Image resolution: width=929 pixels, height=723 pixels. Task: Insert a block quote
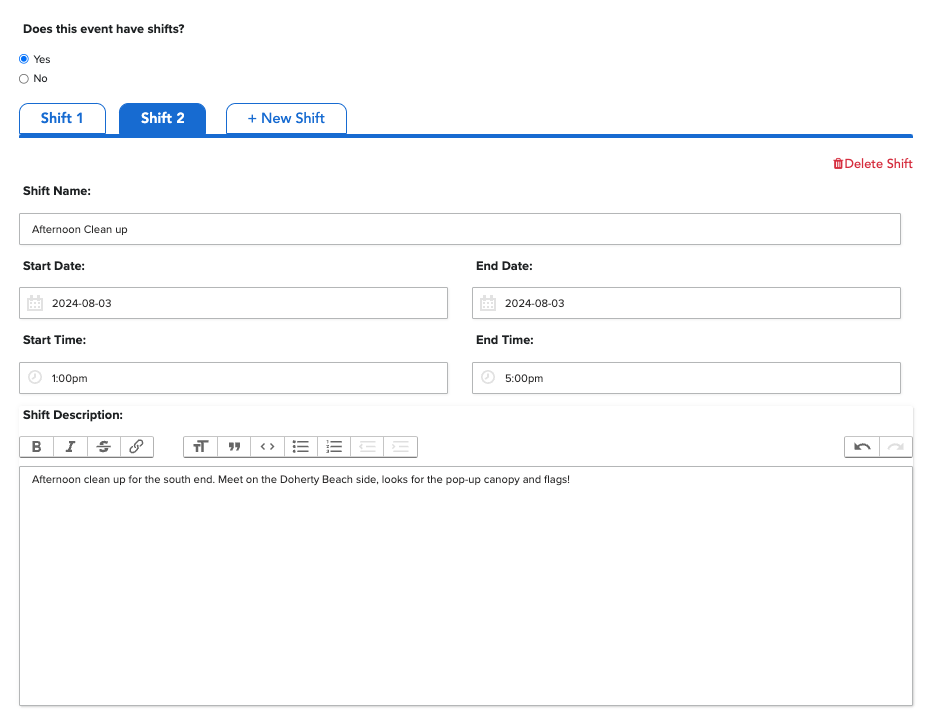234,447
